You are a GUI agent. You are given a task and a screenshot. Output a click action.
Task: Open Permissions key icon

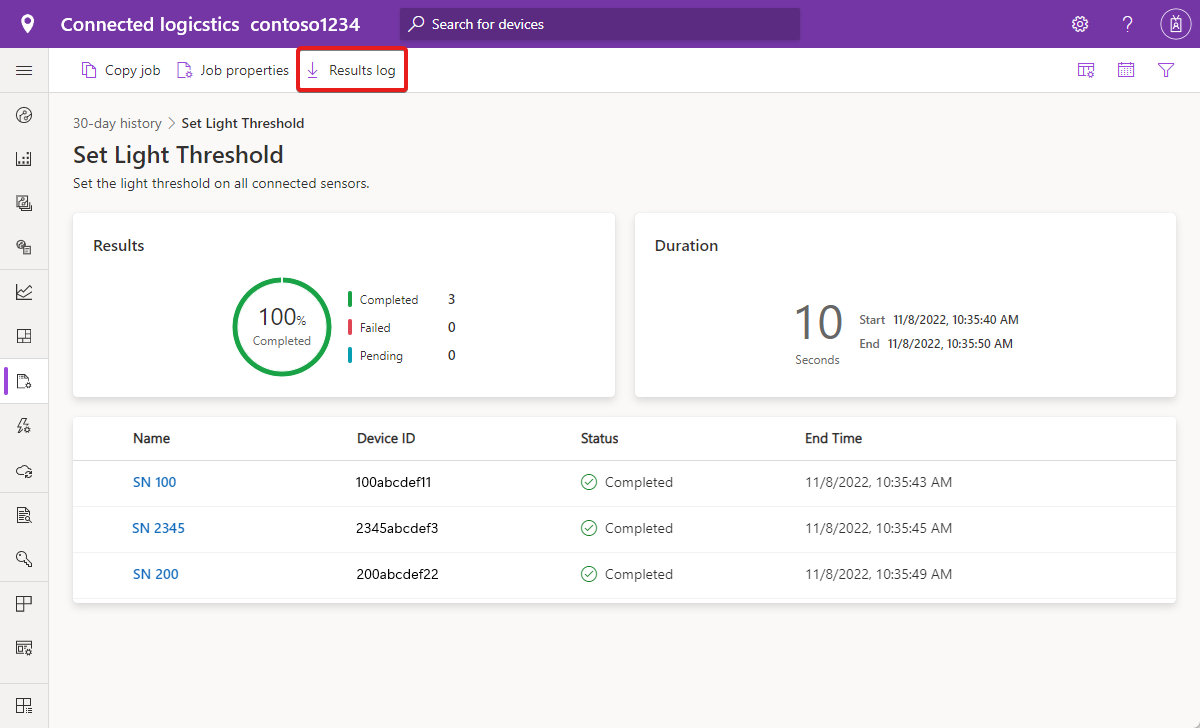coord(24,559)
